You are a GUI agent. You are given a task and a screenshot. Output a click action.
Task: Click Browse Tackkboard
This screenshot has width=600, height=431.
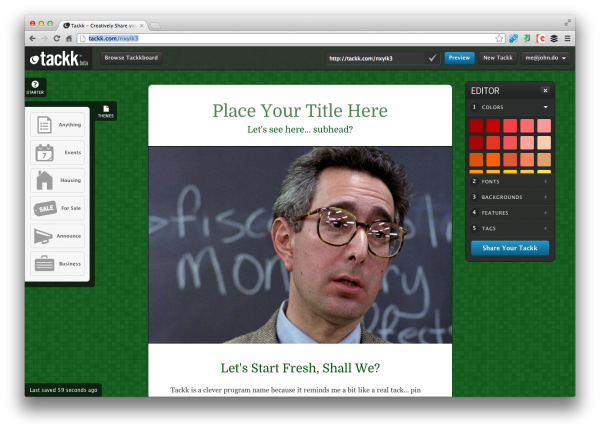[131, 58]
